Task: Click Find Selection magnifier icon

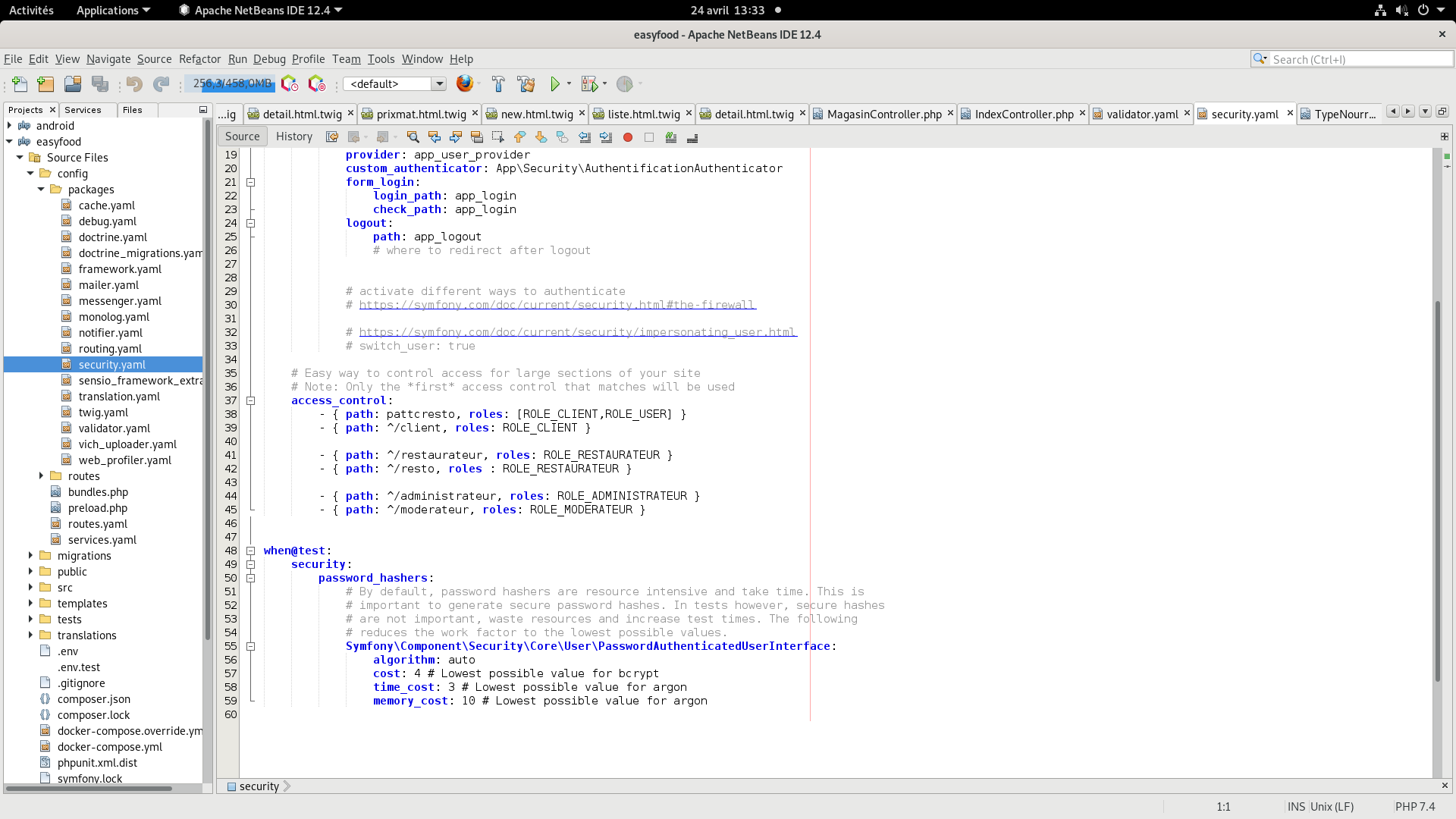Action: (x=413, y=137)
